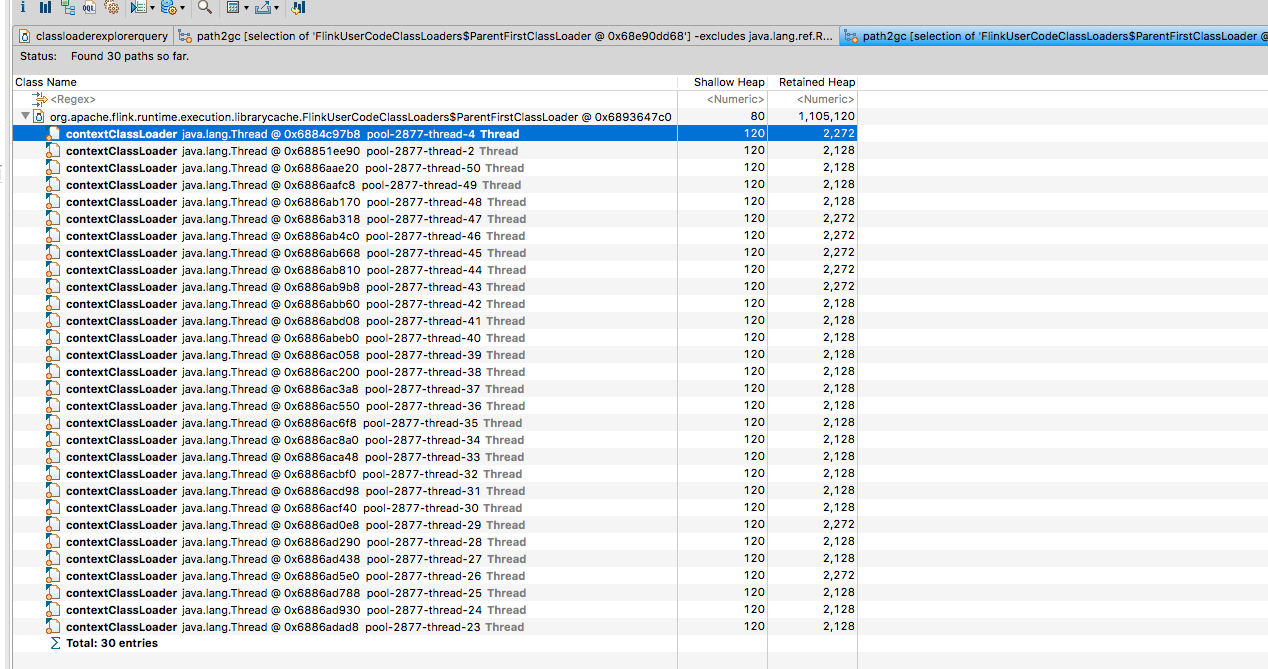Open the Dominator Tree view
The height and width of the screenshot is (669, 1268).
[x=68, y=7]
